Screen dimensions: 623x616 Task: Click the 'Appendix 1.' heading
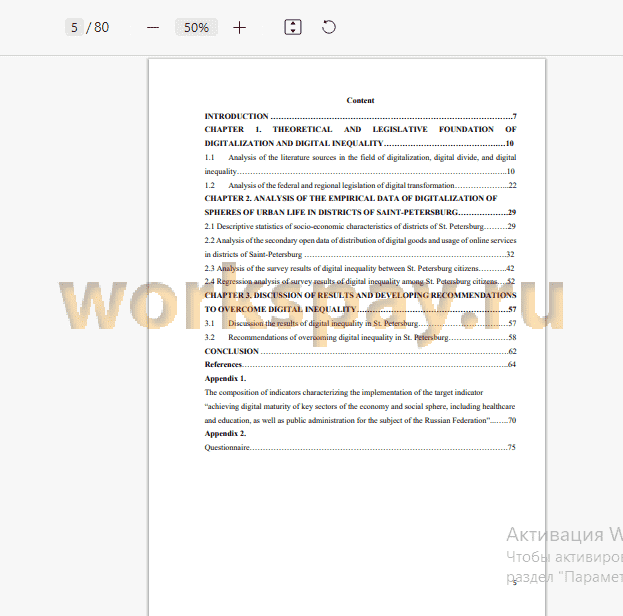pyautogui.click(x=225, y=378)
